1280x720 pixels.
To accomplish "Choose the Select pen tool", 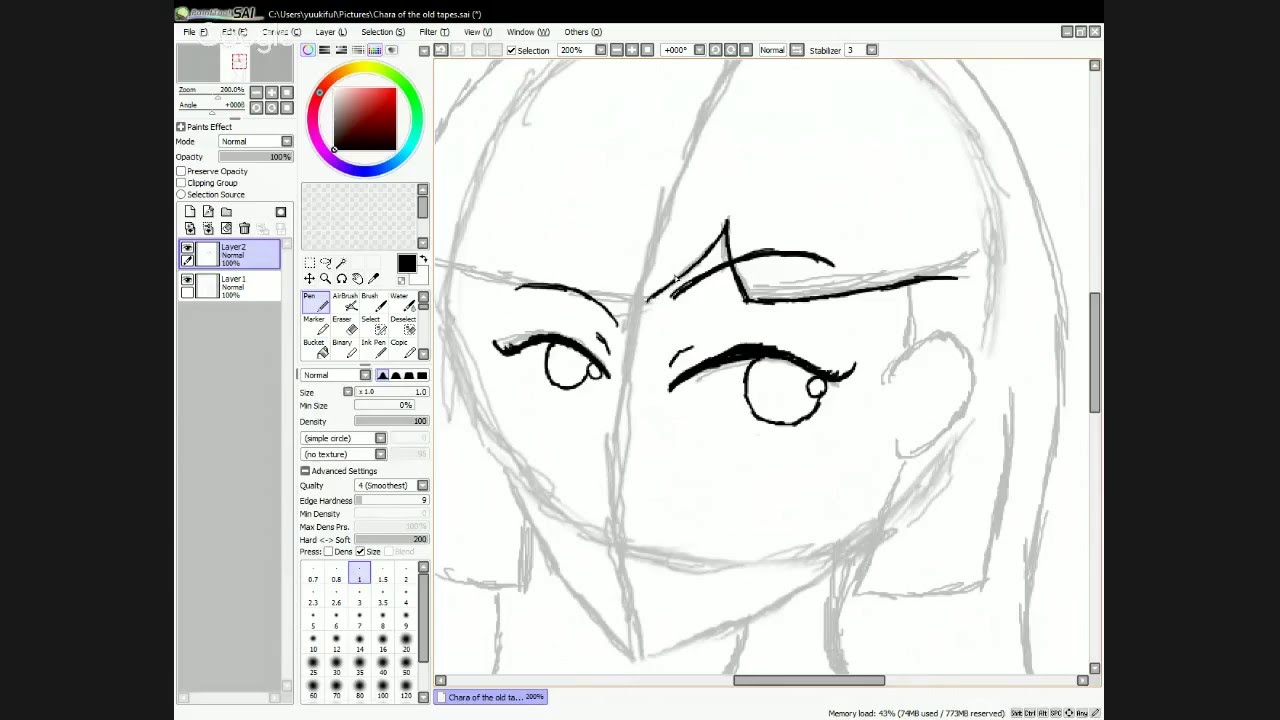I will click(x=372, y=326).
